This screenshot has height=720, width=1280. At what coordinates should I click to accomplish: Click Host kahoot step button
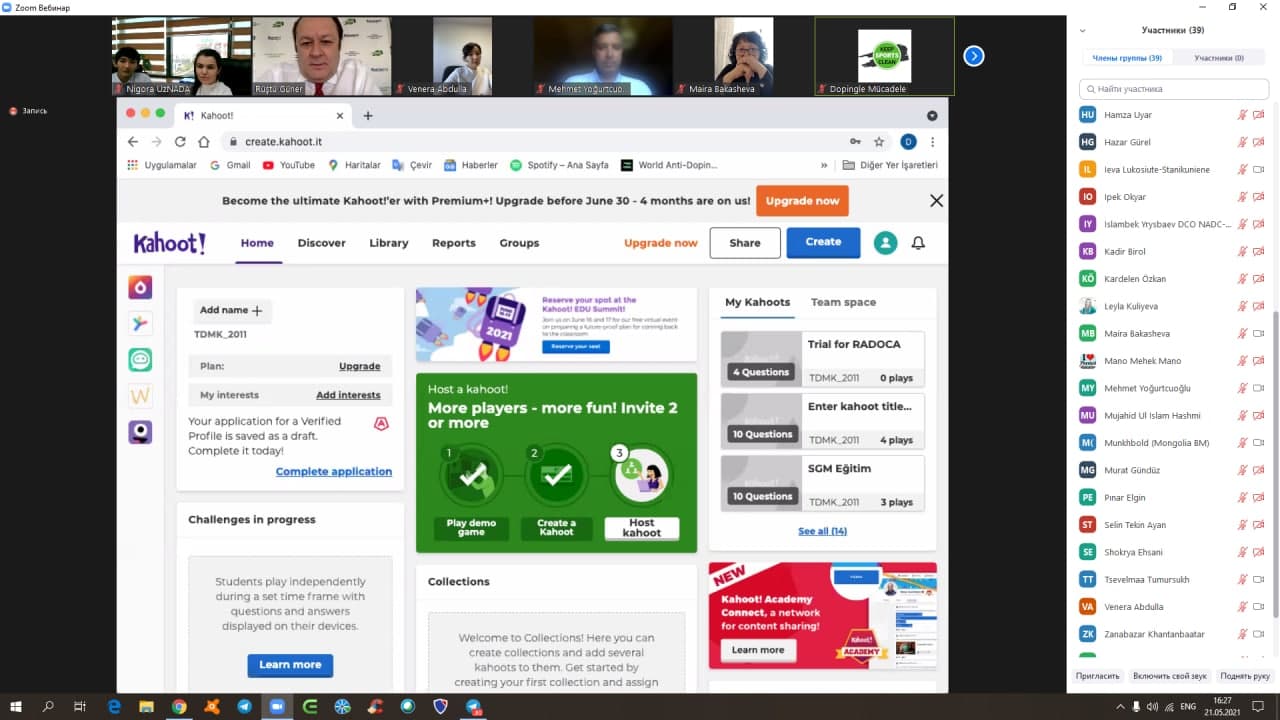click(x=642, y=528)
